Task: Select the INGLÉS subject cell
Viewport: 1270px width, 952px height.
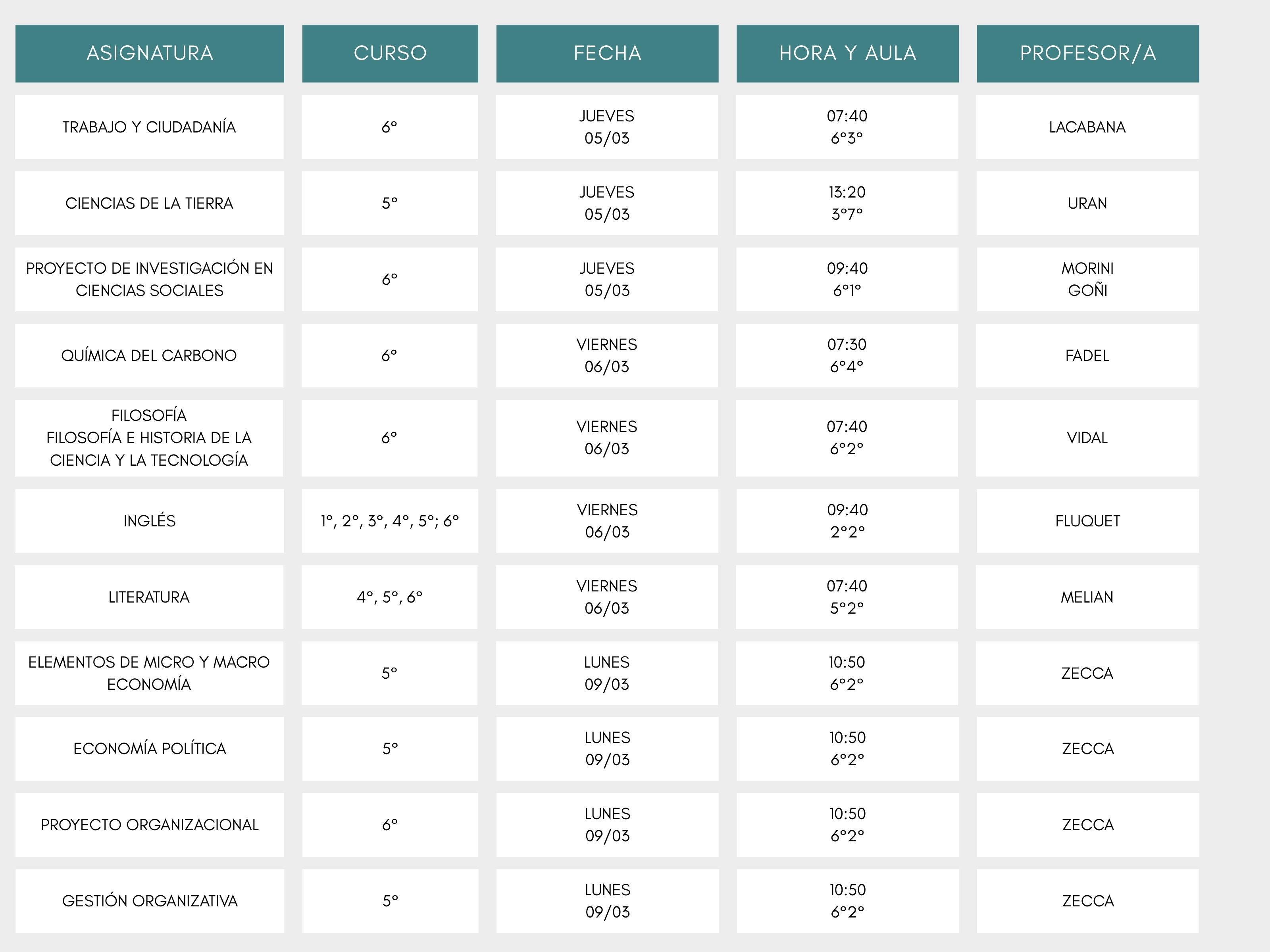Action: point(149,520)
